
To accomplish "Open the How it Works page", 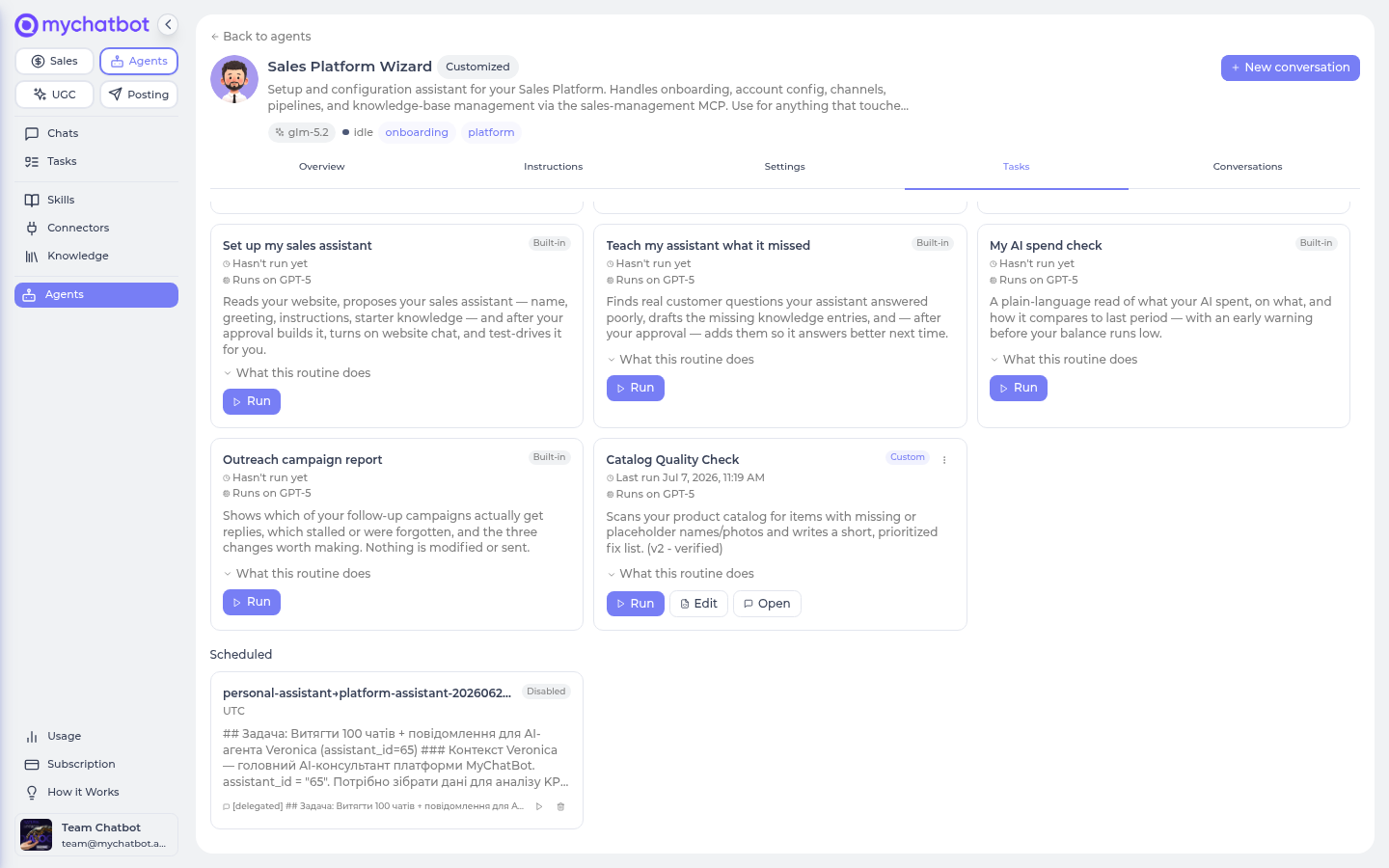I will click(96, 792).
